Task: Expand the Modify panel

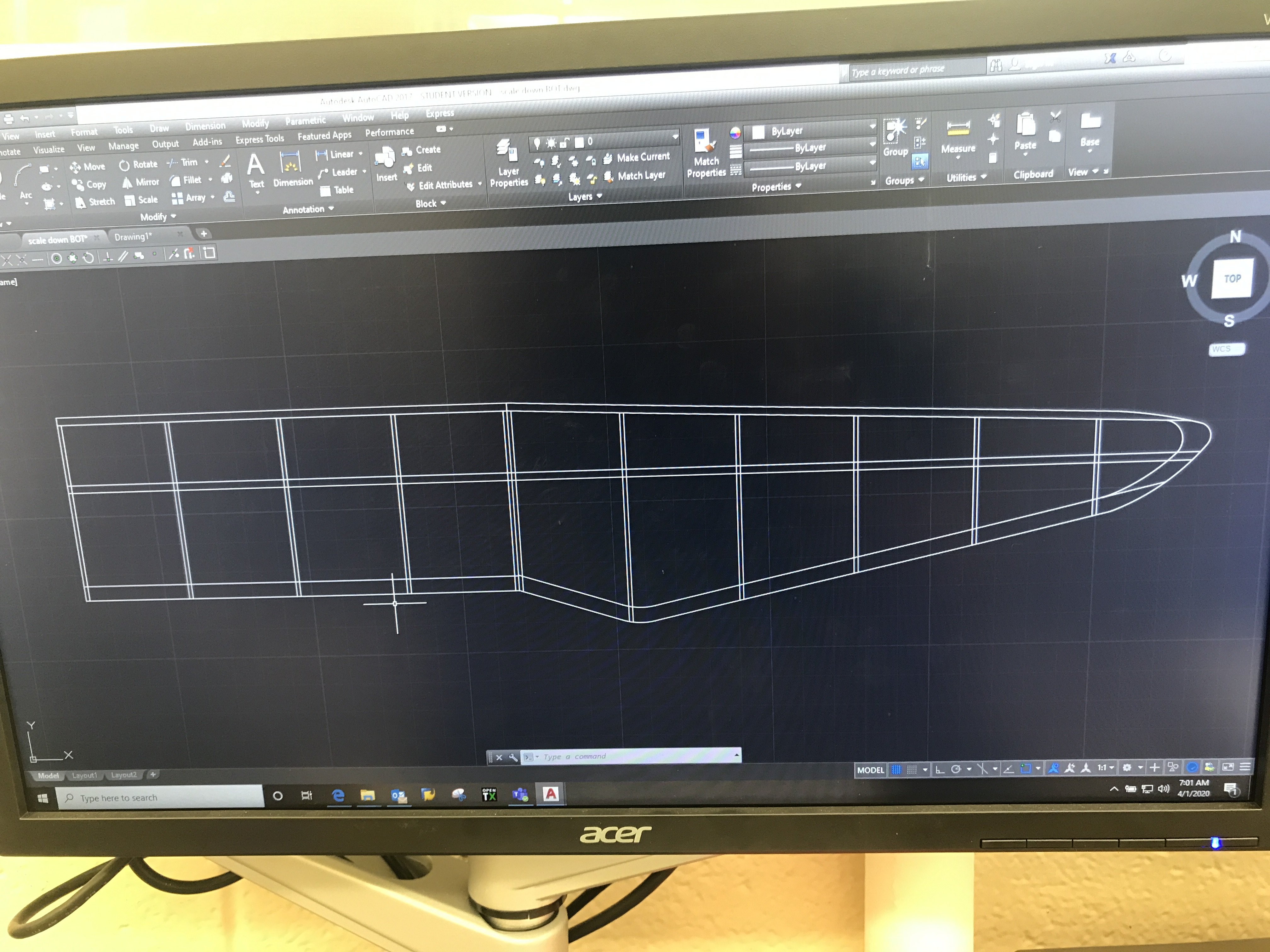Action: (x=158, y=217)
